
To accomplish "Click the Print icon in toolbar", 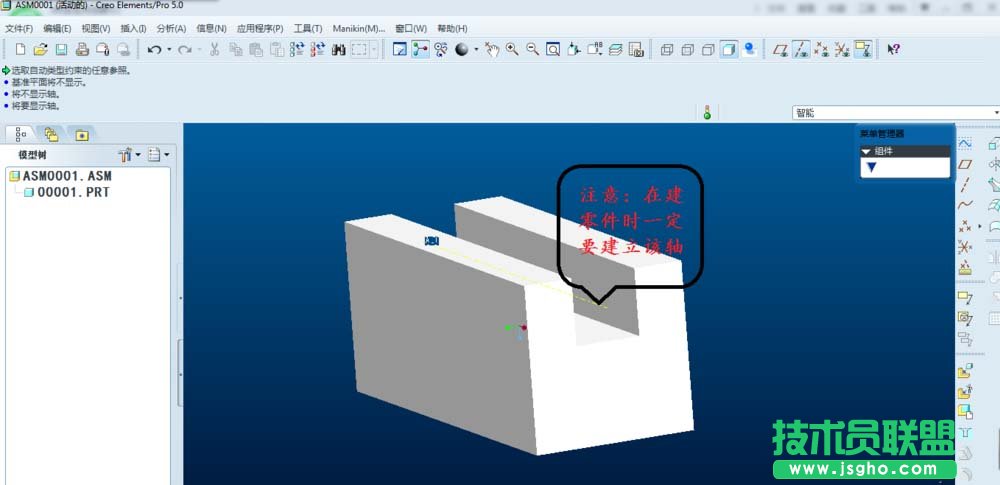I will tap(81, 49).
